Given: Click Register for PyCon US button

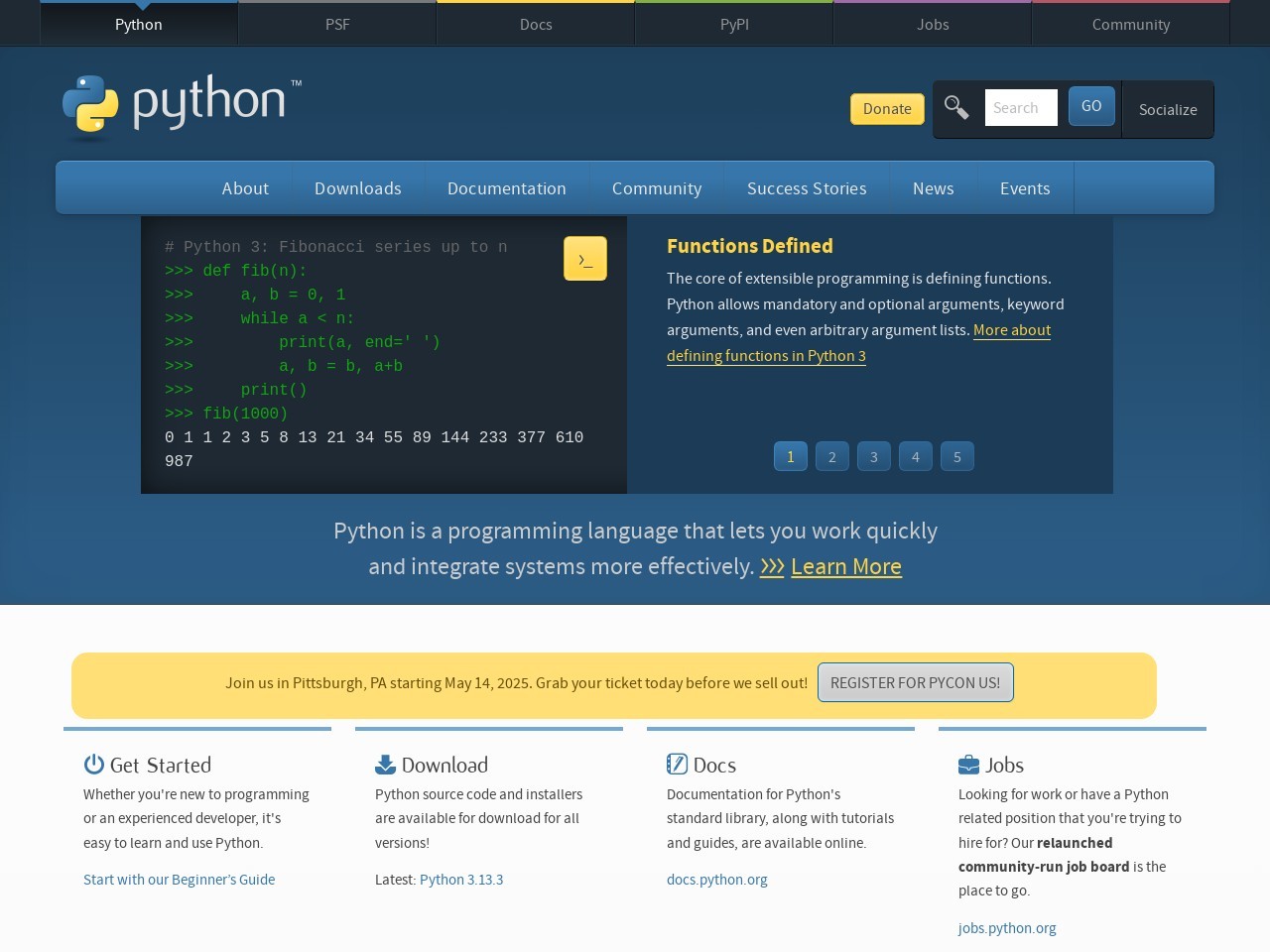Looking at the screenshot, I should (916, 682).
